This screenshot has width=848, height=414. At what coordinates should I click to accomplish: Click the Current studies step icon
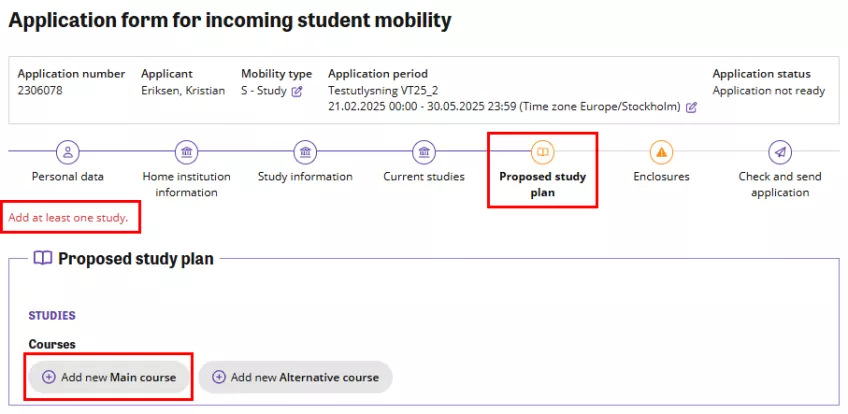[424, 152]
